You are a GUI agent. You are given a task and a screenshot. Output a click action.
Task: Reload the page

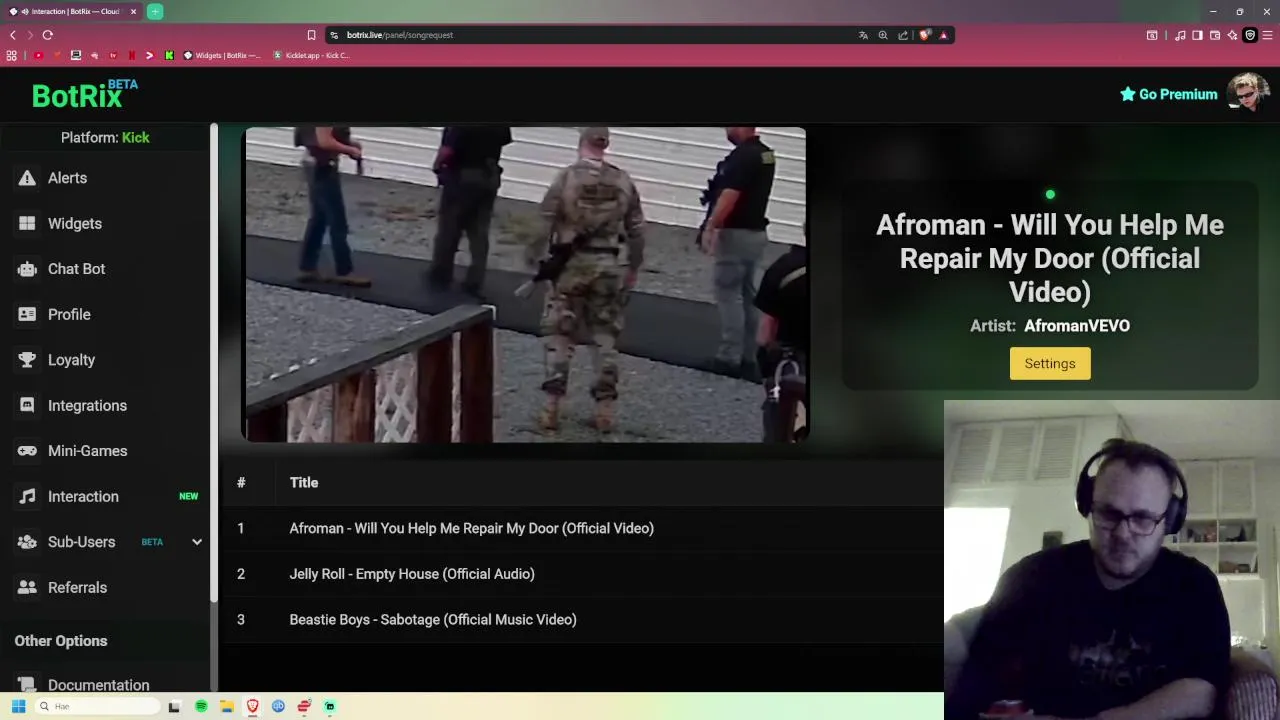pyautogui.click(x=47, y=35)
